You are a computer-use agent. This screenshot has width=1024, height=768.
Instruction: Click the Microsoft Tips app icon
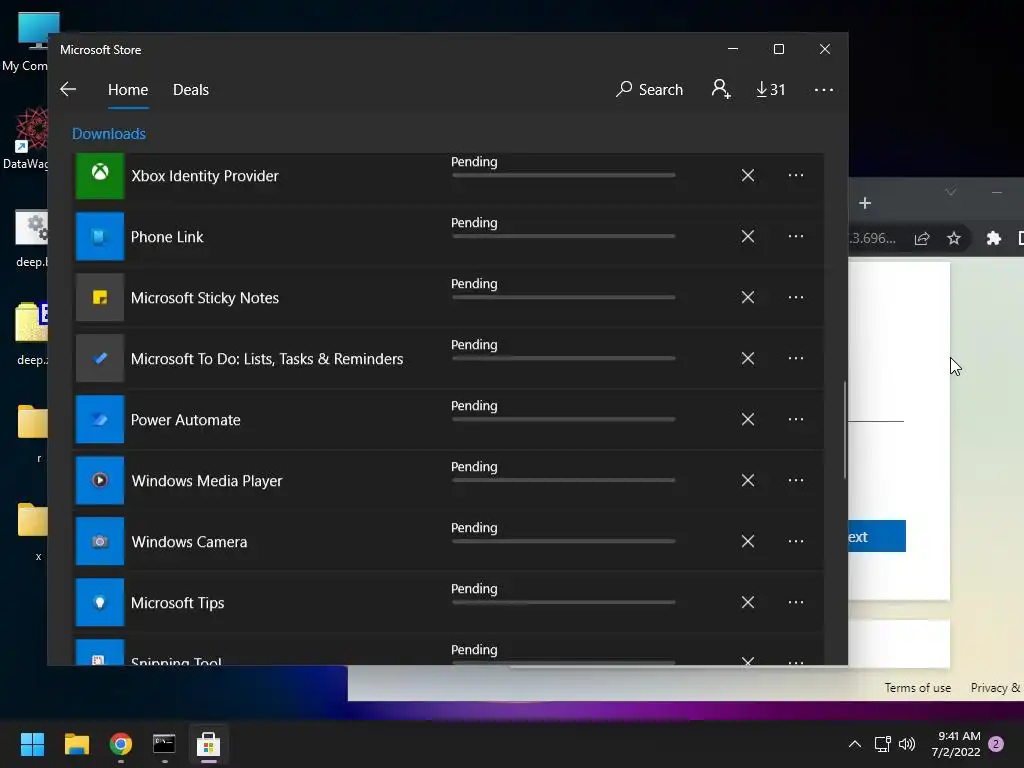pos(100,602)
